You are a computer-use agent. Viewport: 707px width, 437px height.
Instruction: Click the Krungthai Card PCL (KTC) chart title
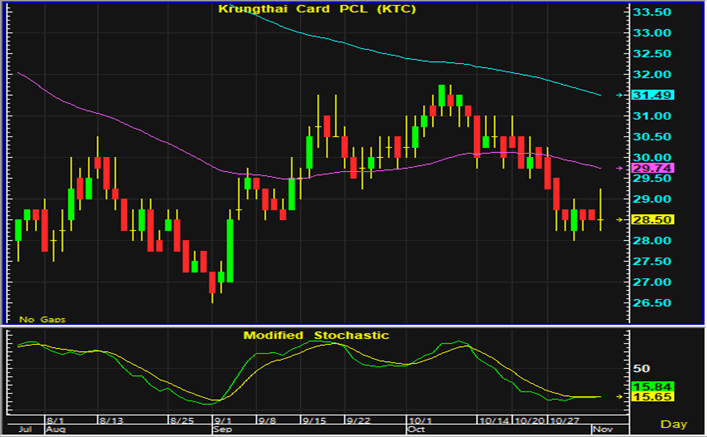(x=316, y=10)
